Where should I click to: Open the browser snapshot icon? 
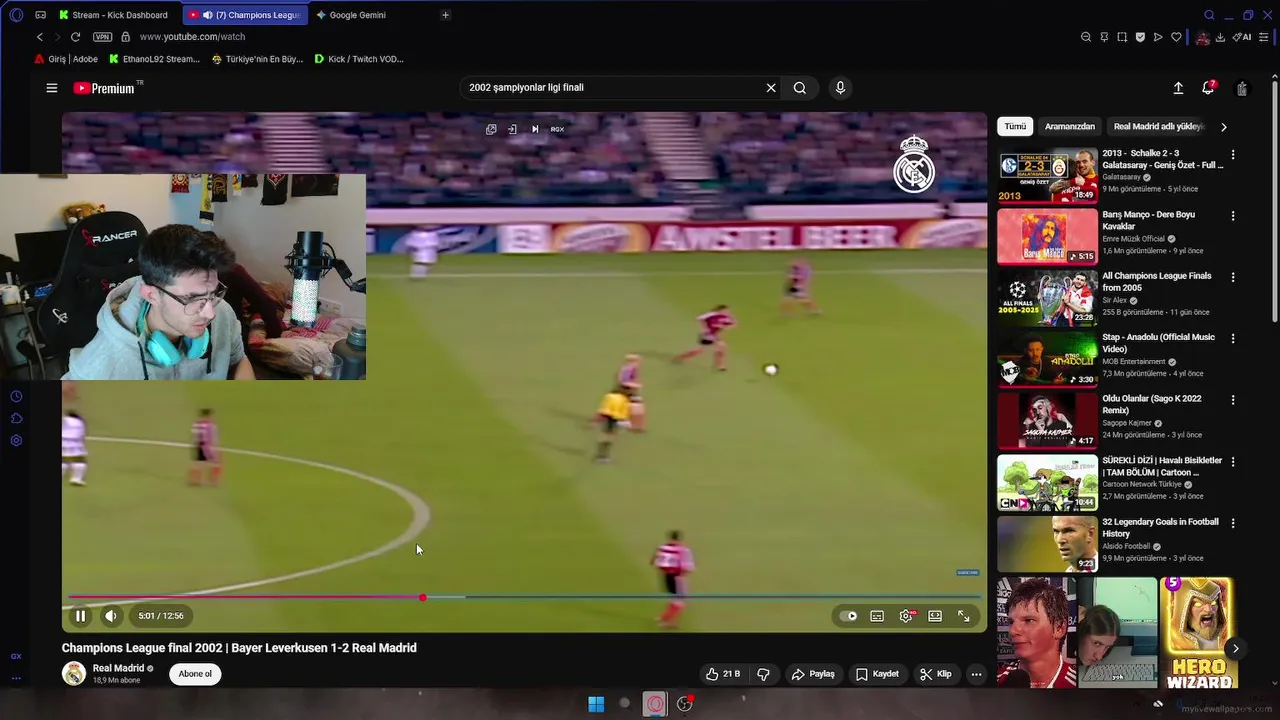pos(1122,37)
